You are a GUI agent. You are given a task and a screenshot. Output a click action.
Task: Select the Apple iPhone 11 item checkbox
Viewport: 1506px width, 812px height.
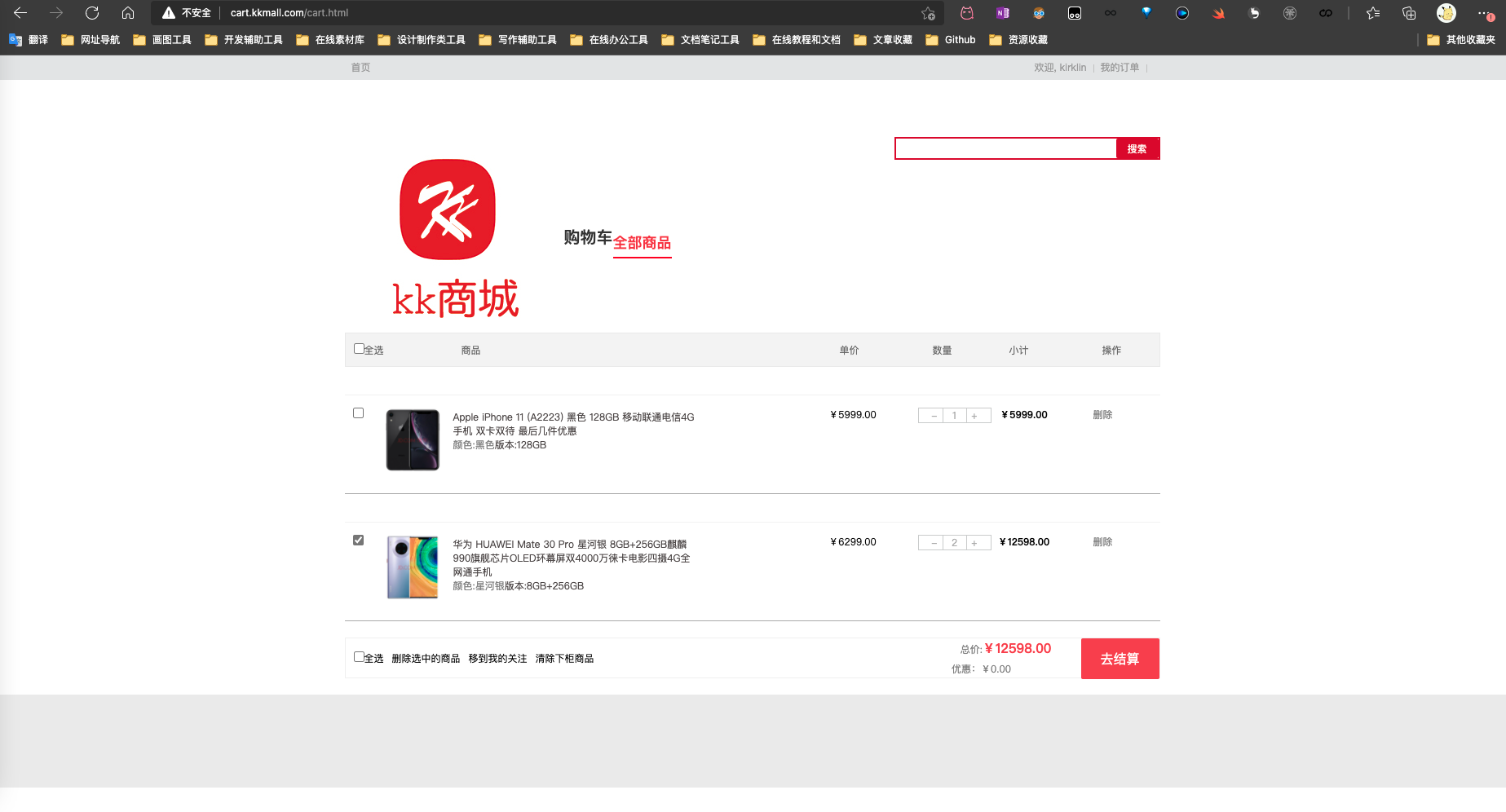(x=358, y=413)
